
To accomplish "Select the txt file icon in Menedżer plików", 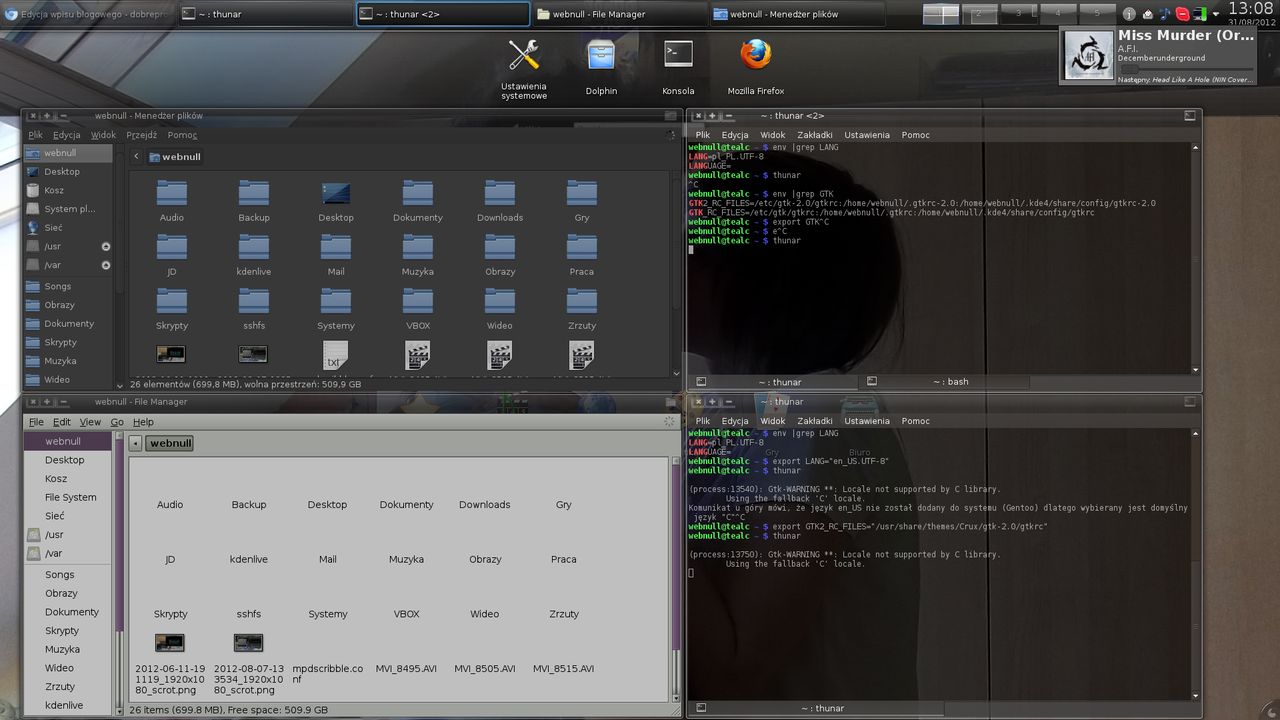I will (x=335, y=355).
